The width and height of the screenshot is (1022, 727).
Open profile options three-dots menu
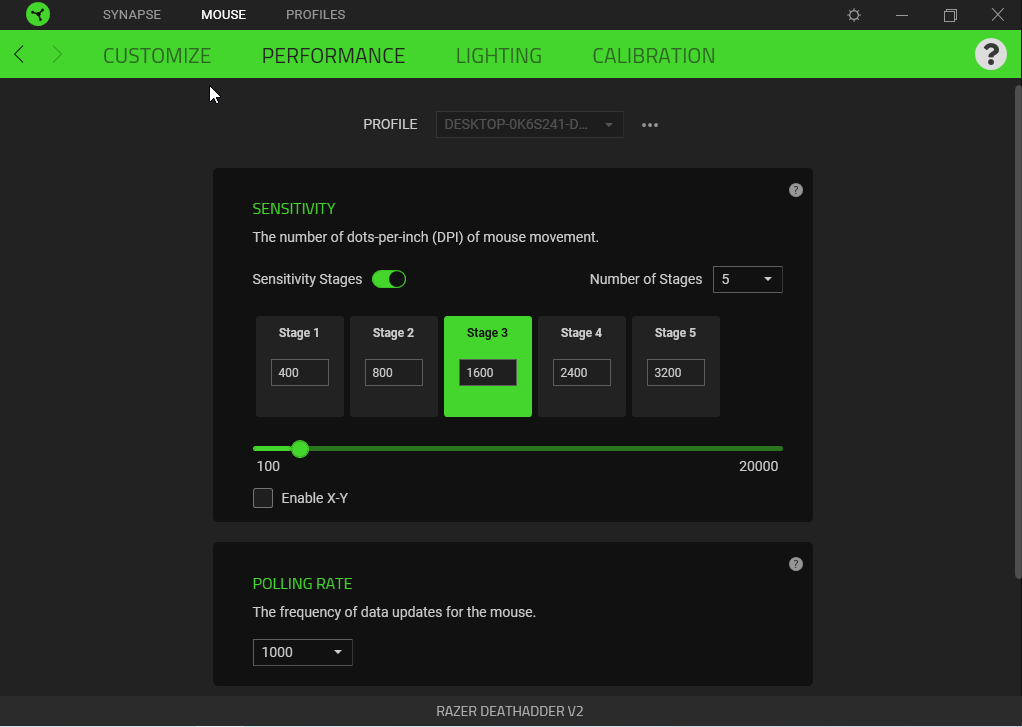[650, 125]
